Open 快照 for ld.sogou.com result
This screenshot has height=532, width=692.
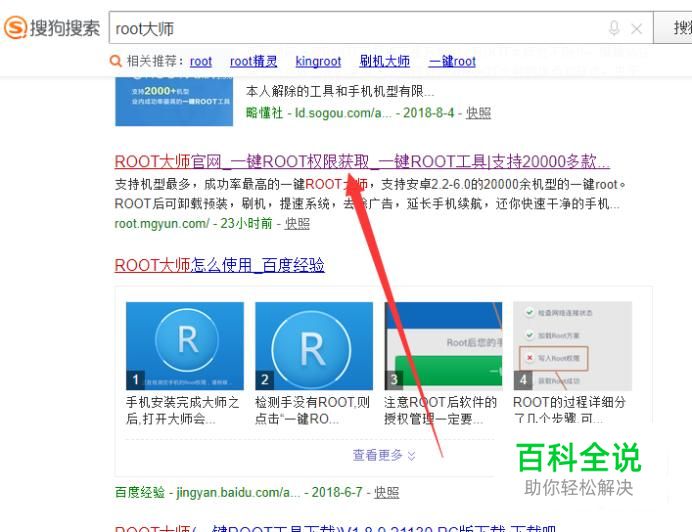click(478, 113)
